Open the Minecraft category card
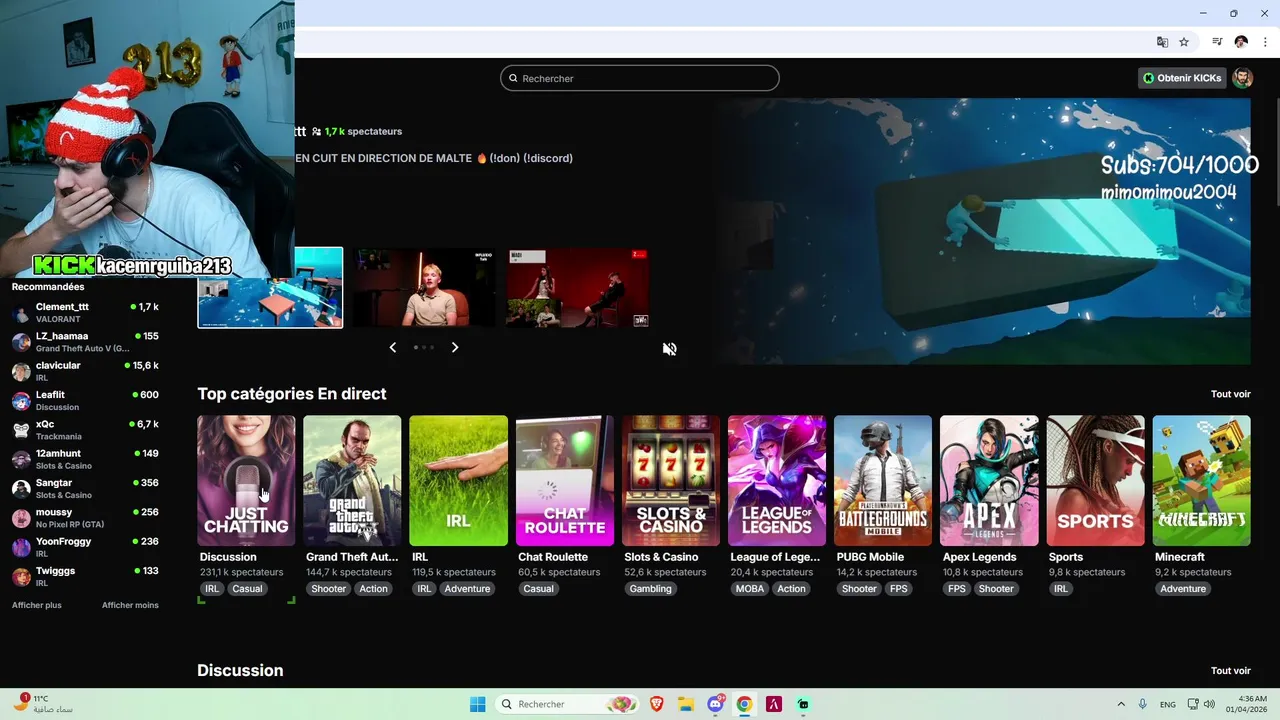 (1201, 481)
